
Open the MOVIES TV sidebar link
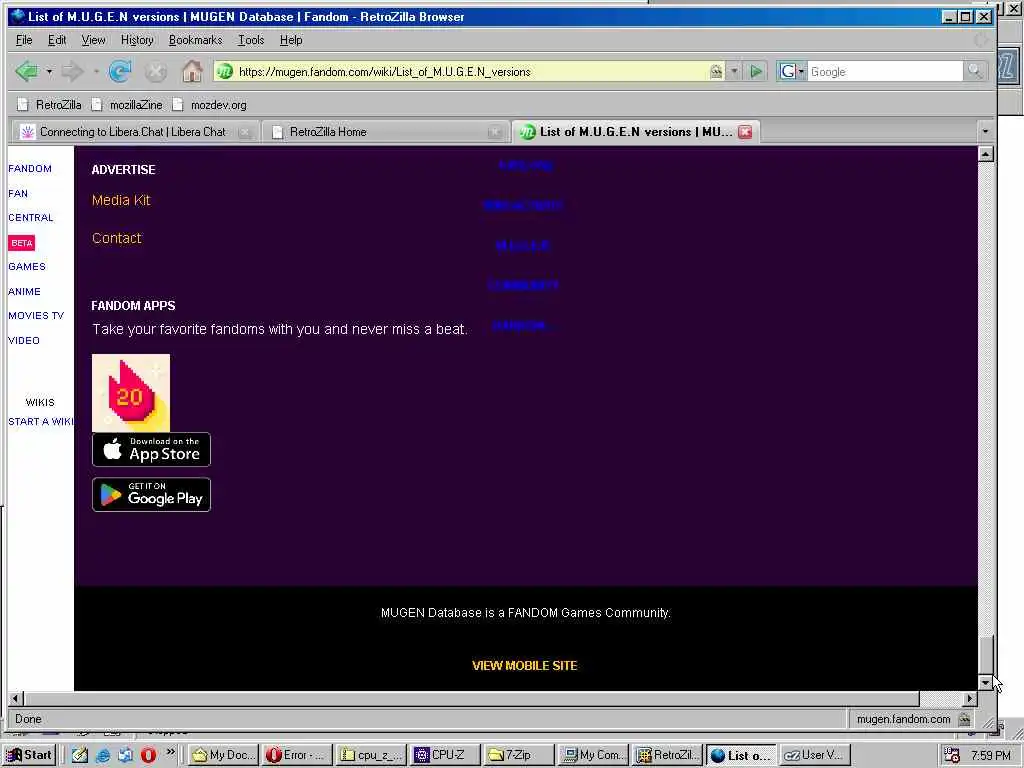[x=36, y=315]
